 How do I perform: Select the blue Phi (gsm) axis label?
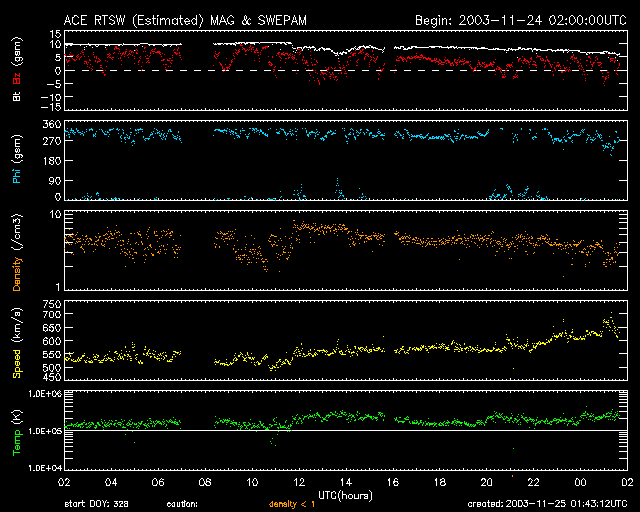[16, 161]
